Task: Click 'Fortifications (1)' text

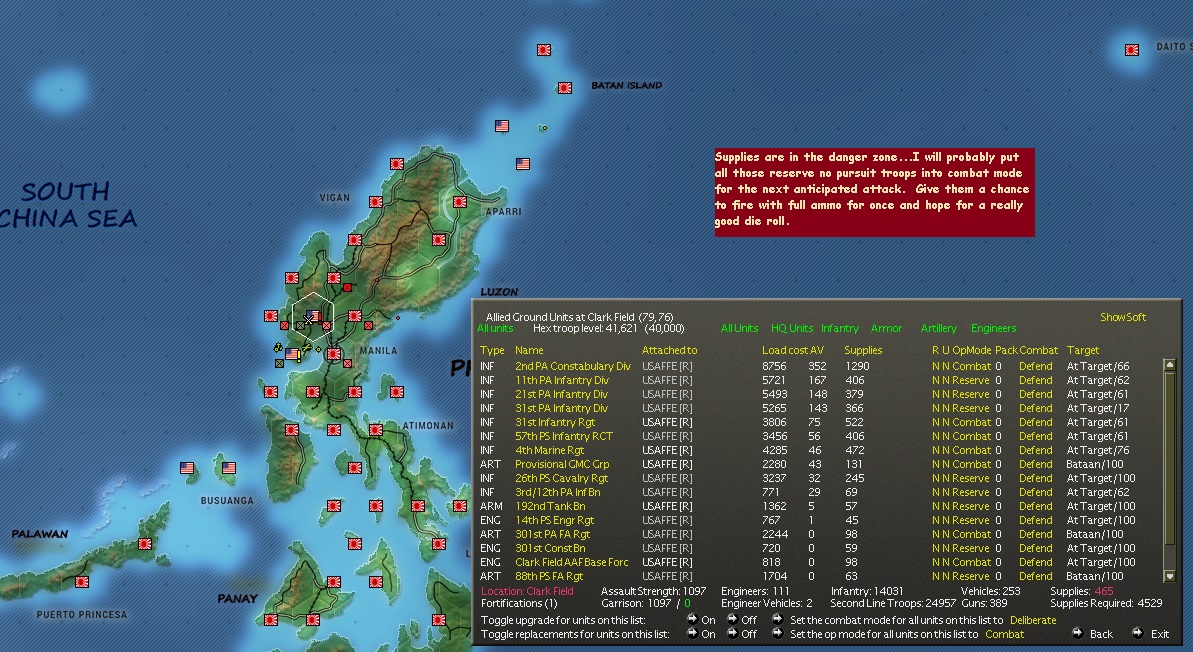Action: [519, 603]
